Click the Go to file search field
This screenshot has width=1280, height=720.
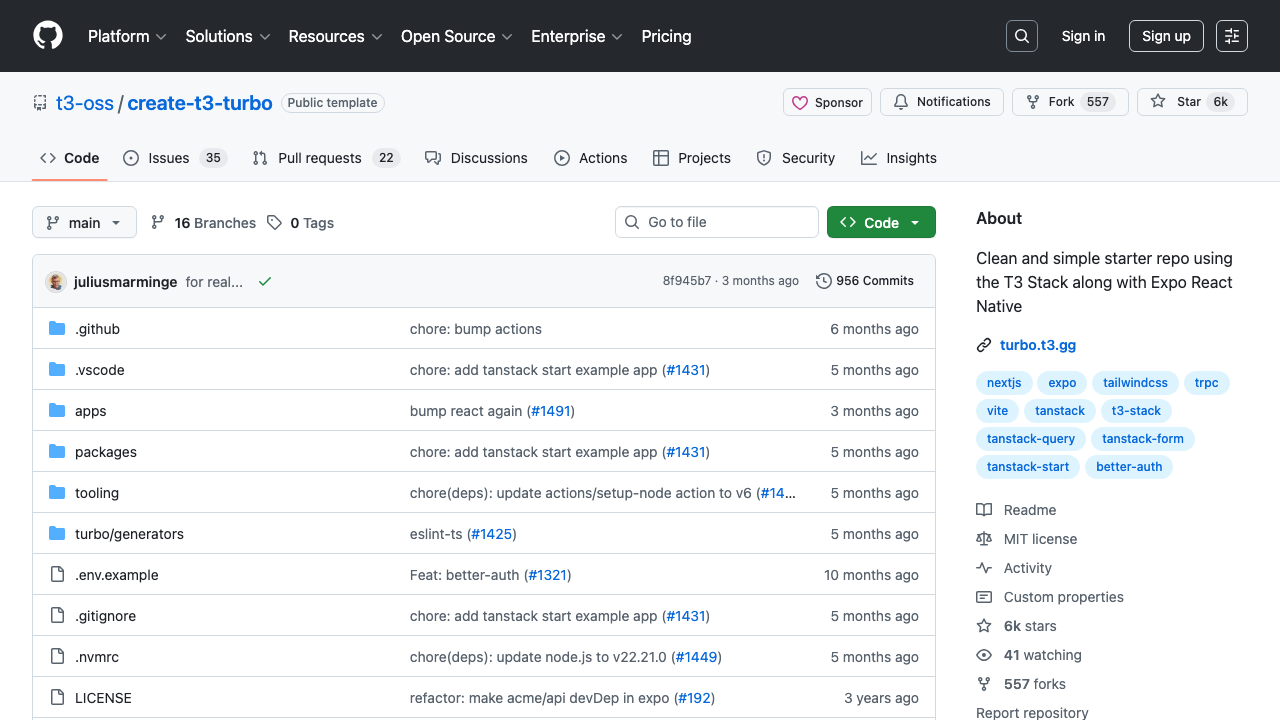tap(717, 221)
